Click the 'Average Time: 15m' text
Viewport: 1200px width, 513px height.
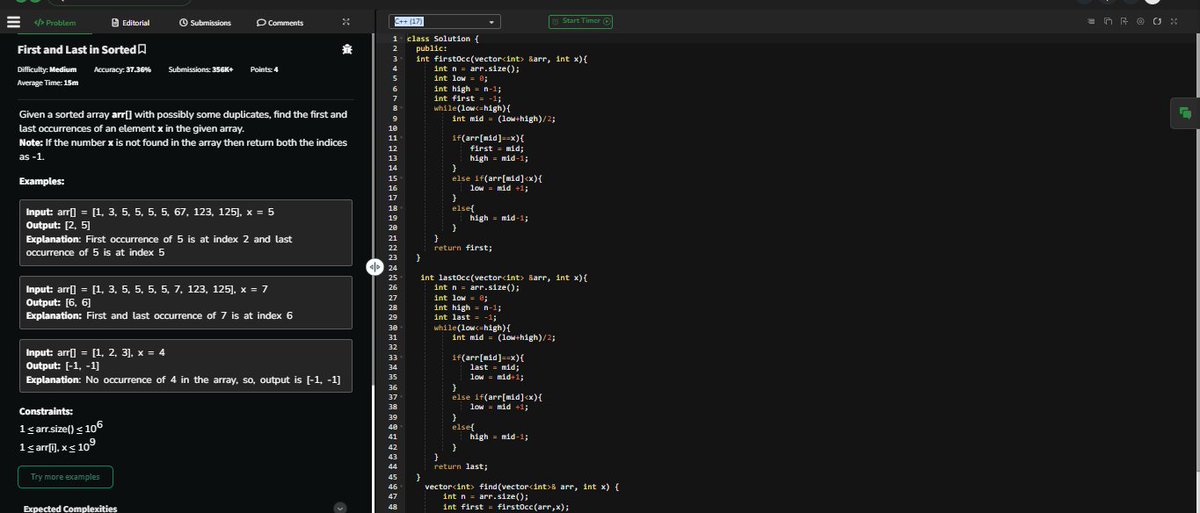pos(50,83)
